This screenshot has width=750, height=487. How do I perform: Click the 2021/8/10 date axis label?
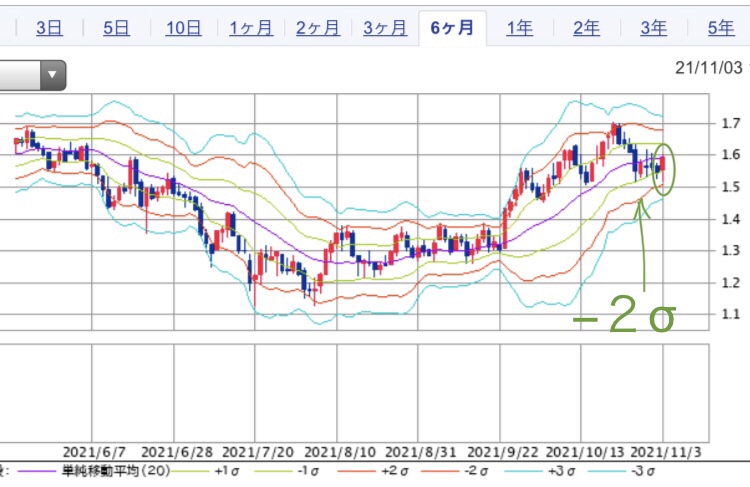pyautogui.click(x=340, y=452)
